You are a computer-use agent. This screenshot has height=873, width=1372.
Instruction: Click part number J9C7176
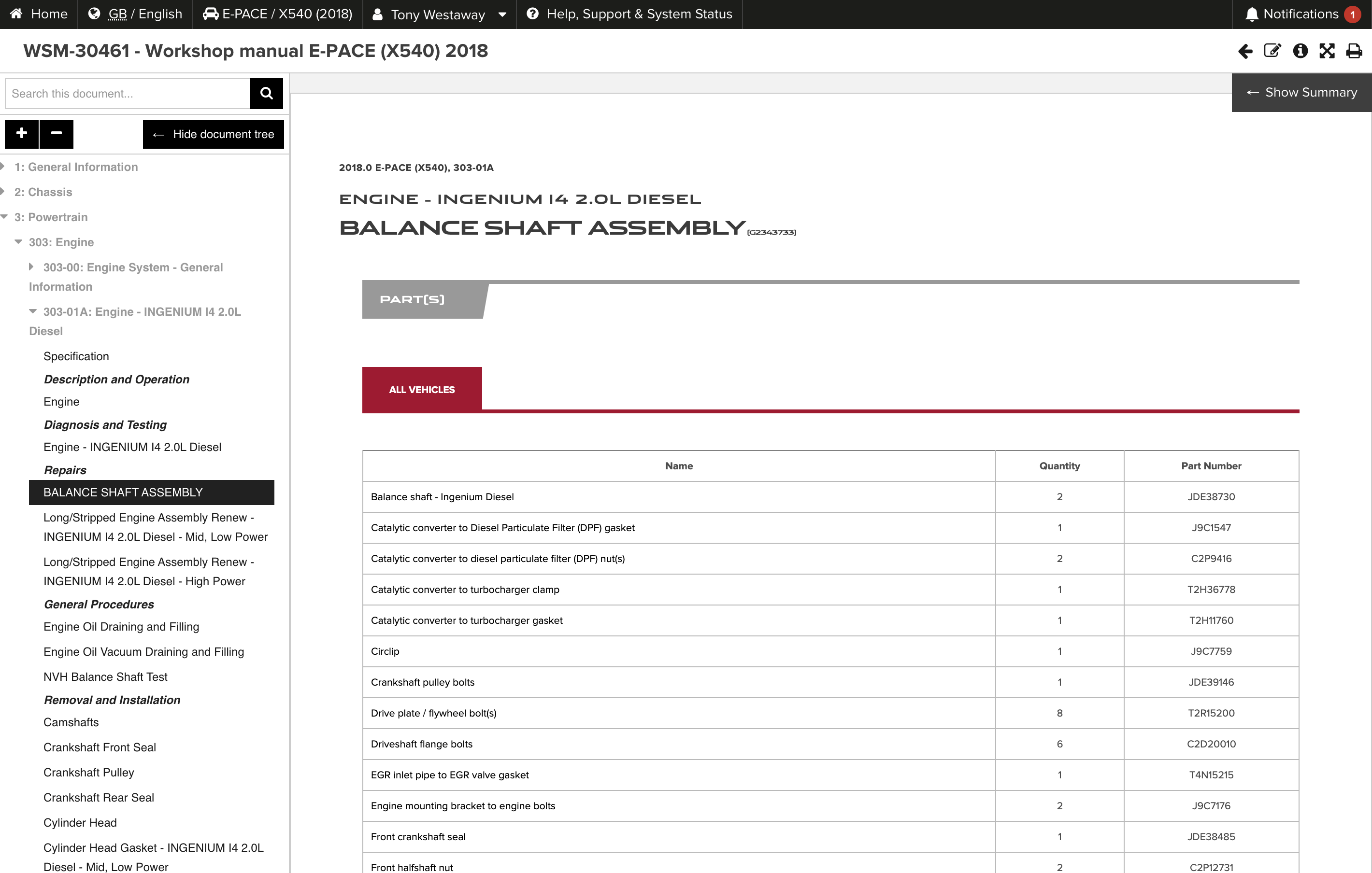click(1211, 806)
